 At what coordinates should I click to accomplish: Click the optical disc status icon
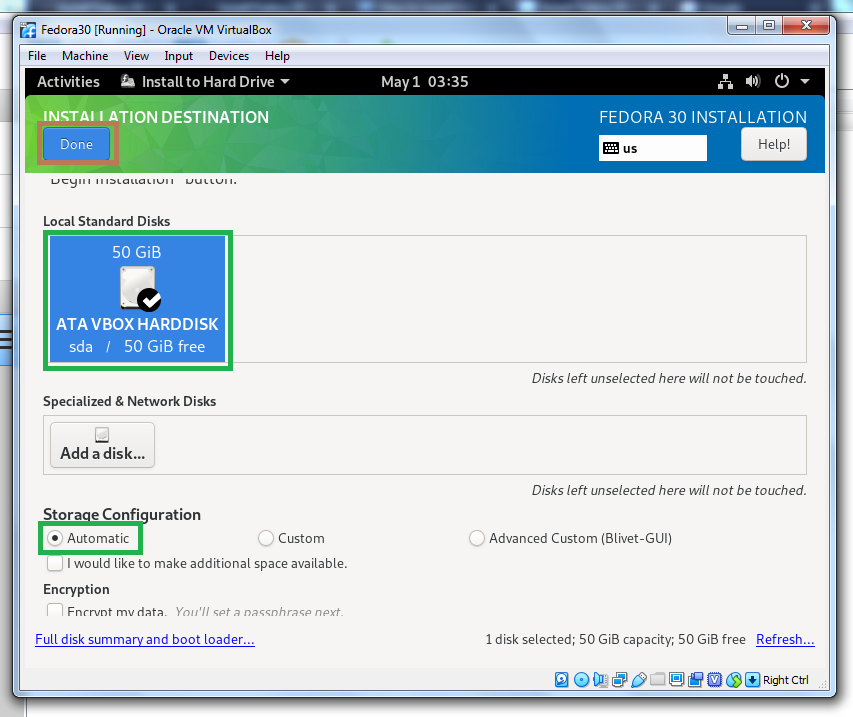point(581,679)
